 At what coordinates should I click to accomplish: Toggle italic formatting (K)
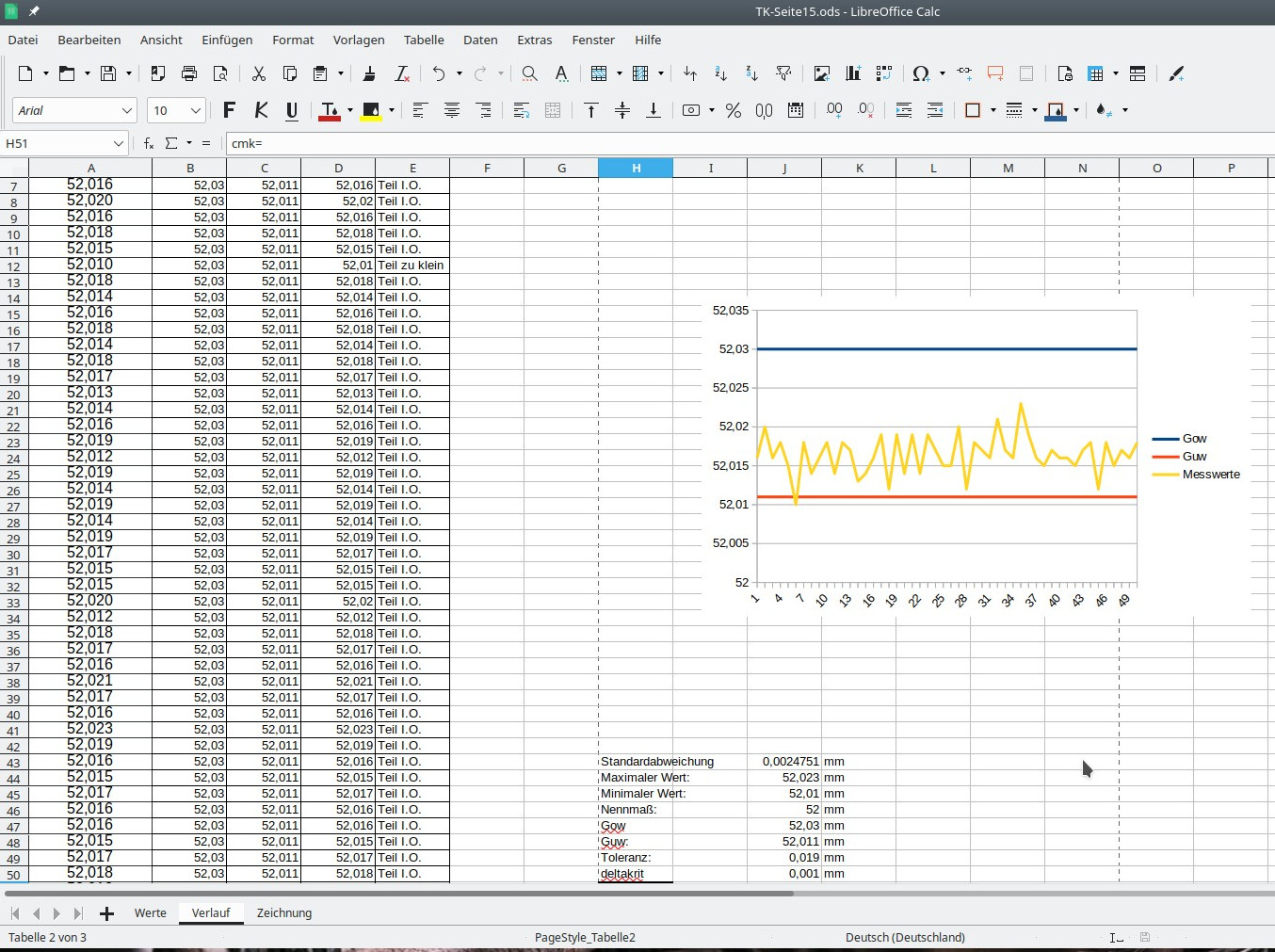pyautogui.click(x=261, y=110)
